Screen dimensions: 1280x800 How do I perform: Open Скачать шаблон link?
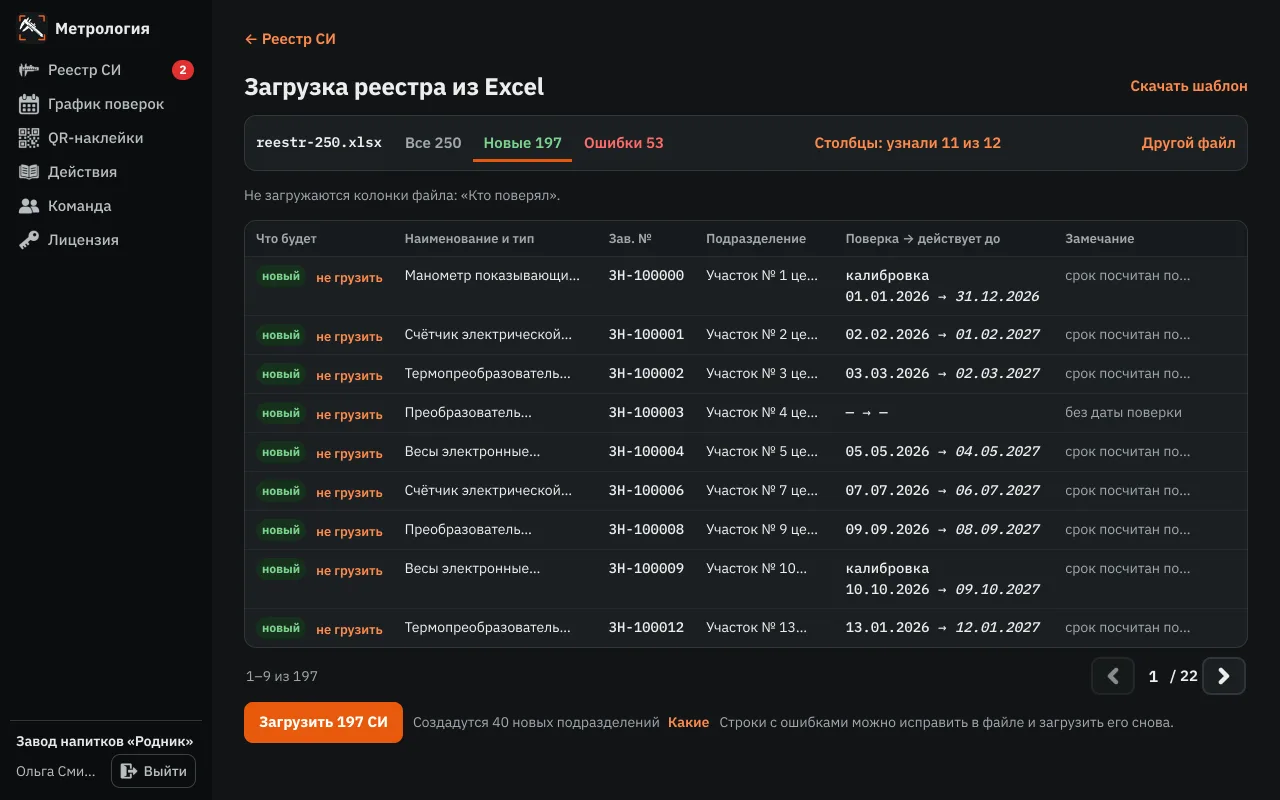1189,86
